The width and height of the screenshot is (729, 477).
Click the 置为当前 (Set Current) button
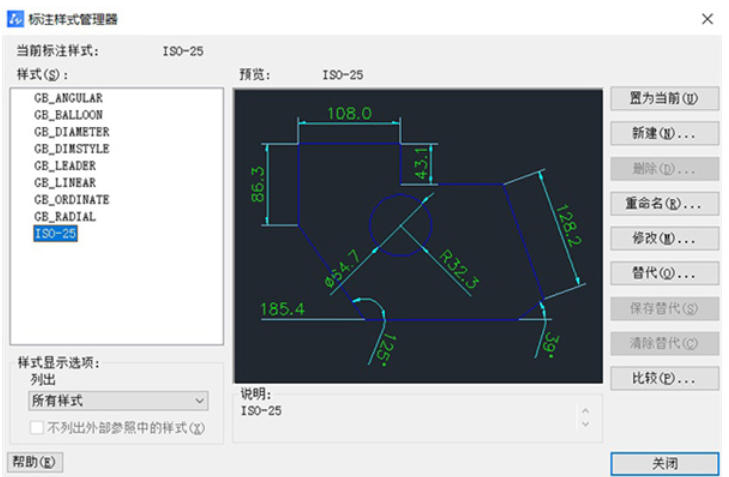pyautogui.click(x=664, y=99)
